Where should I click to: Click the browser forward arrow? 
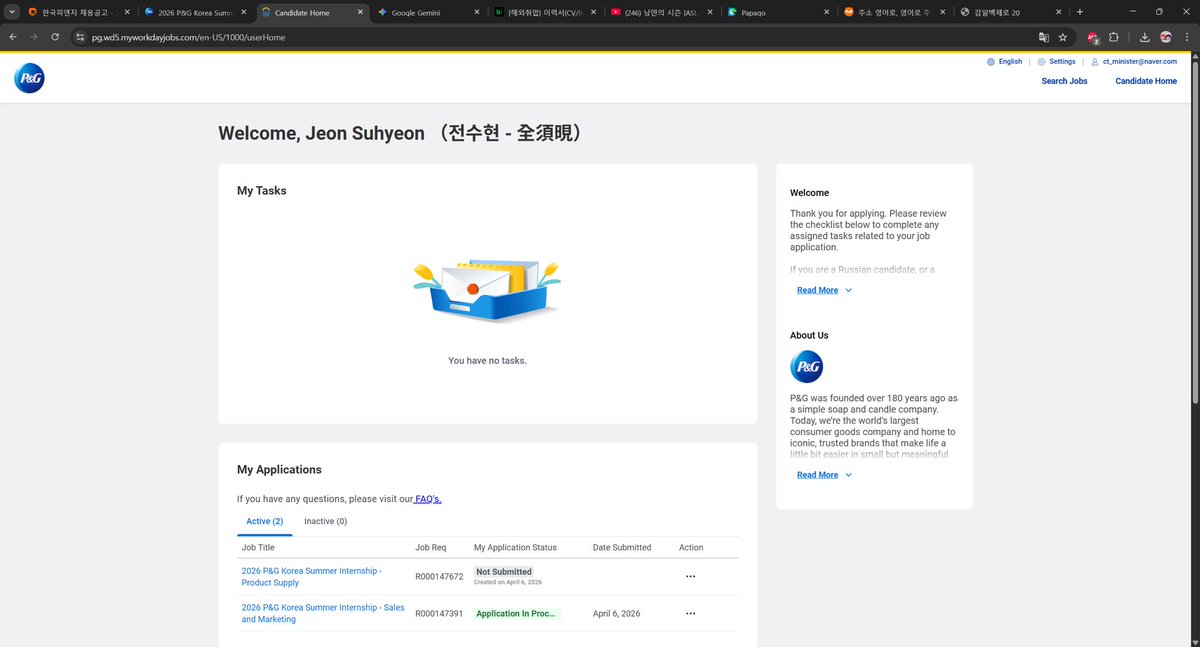33,37
